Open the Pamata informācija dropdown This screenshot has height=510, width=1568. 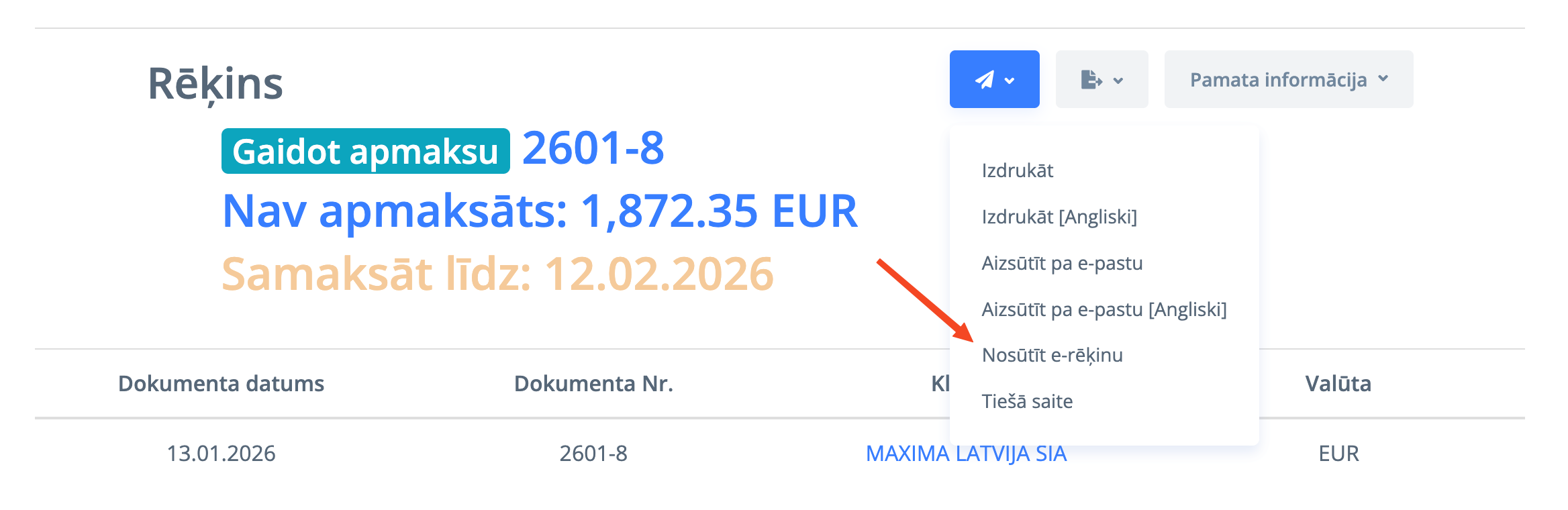[x=1288, y=79]
